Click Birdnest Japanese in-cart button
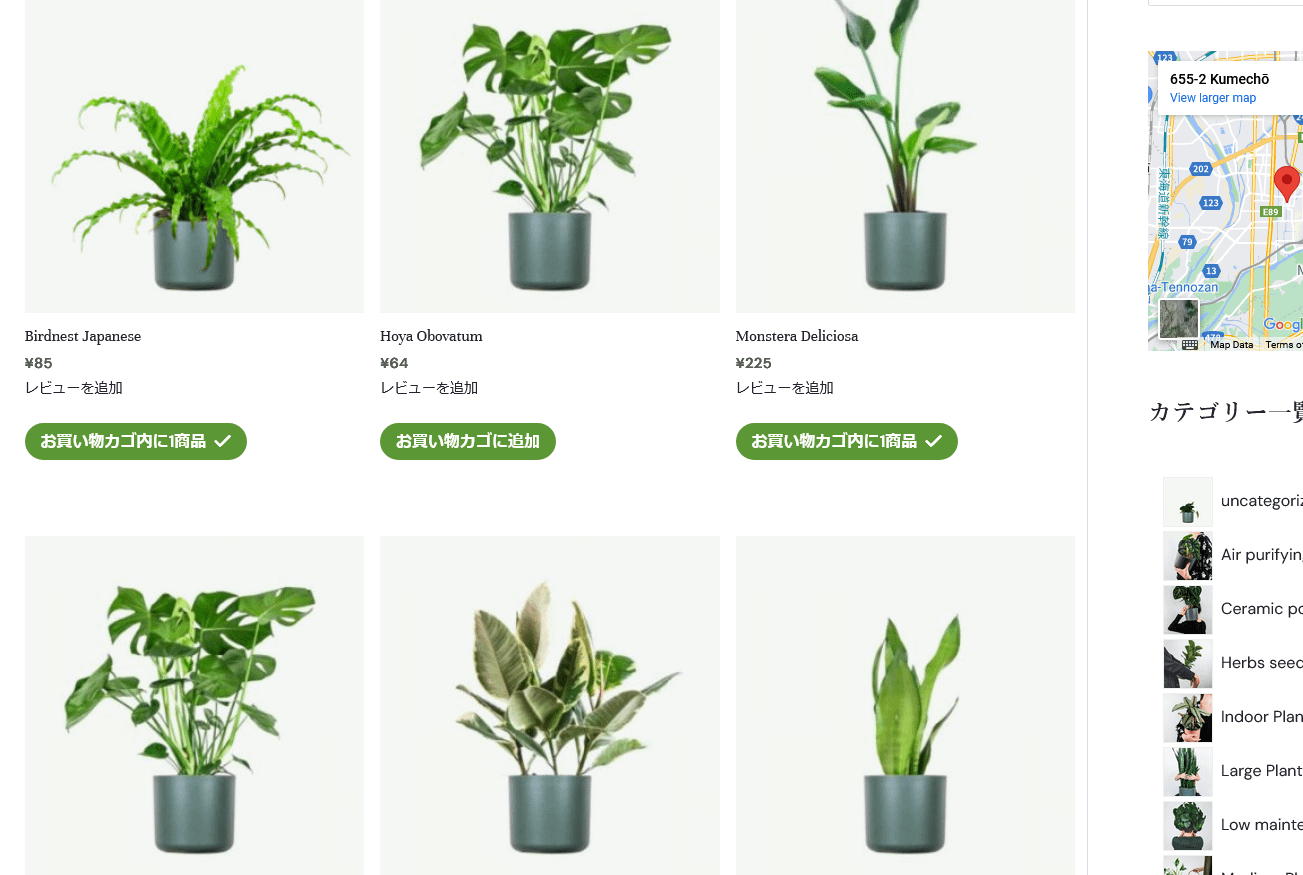The image size is (1303, 875). pyautogui.click(x=136, y=441)
